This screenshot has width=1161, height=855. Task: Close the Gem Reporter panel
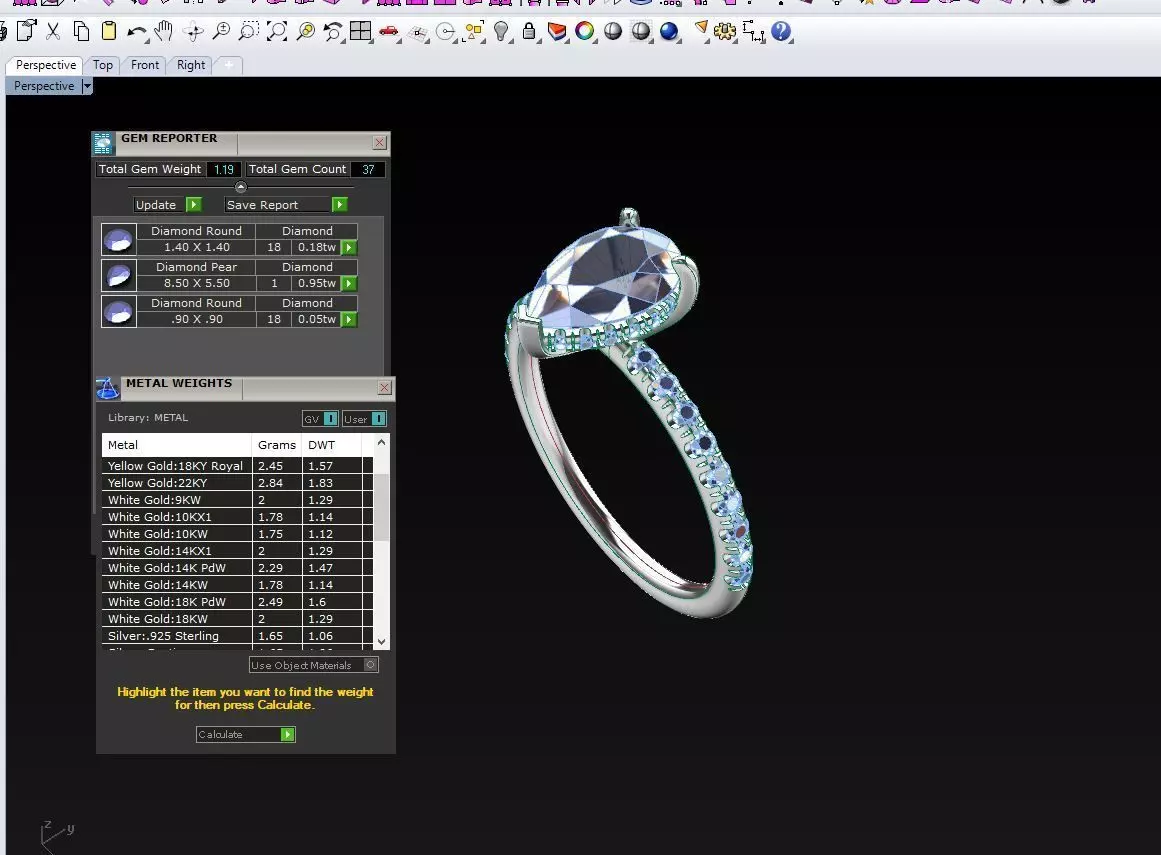380,143
